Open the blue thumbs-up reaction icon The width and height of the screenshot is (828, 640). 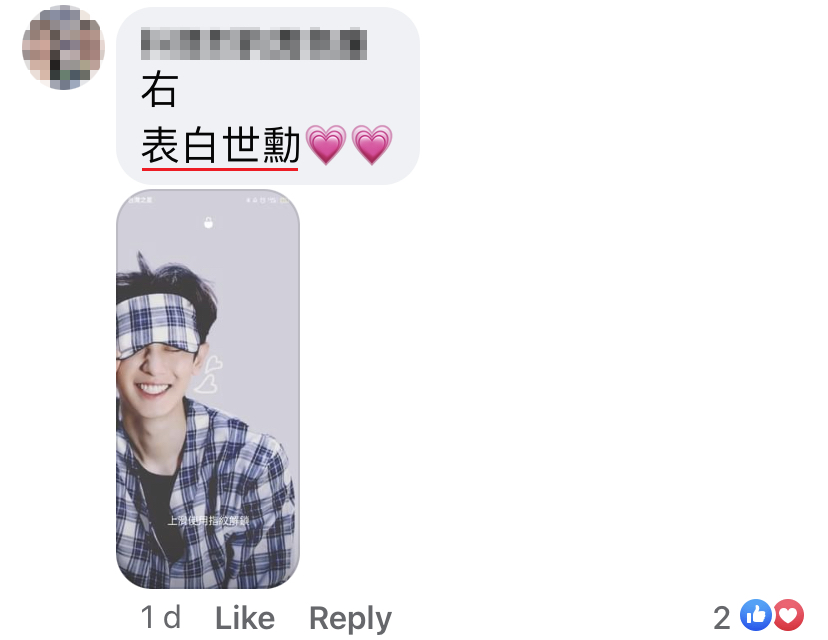756,615
